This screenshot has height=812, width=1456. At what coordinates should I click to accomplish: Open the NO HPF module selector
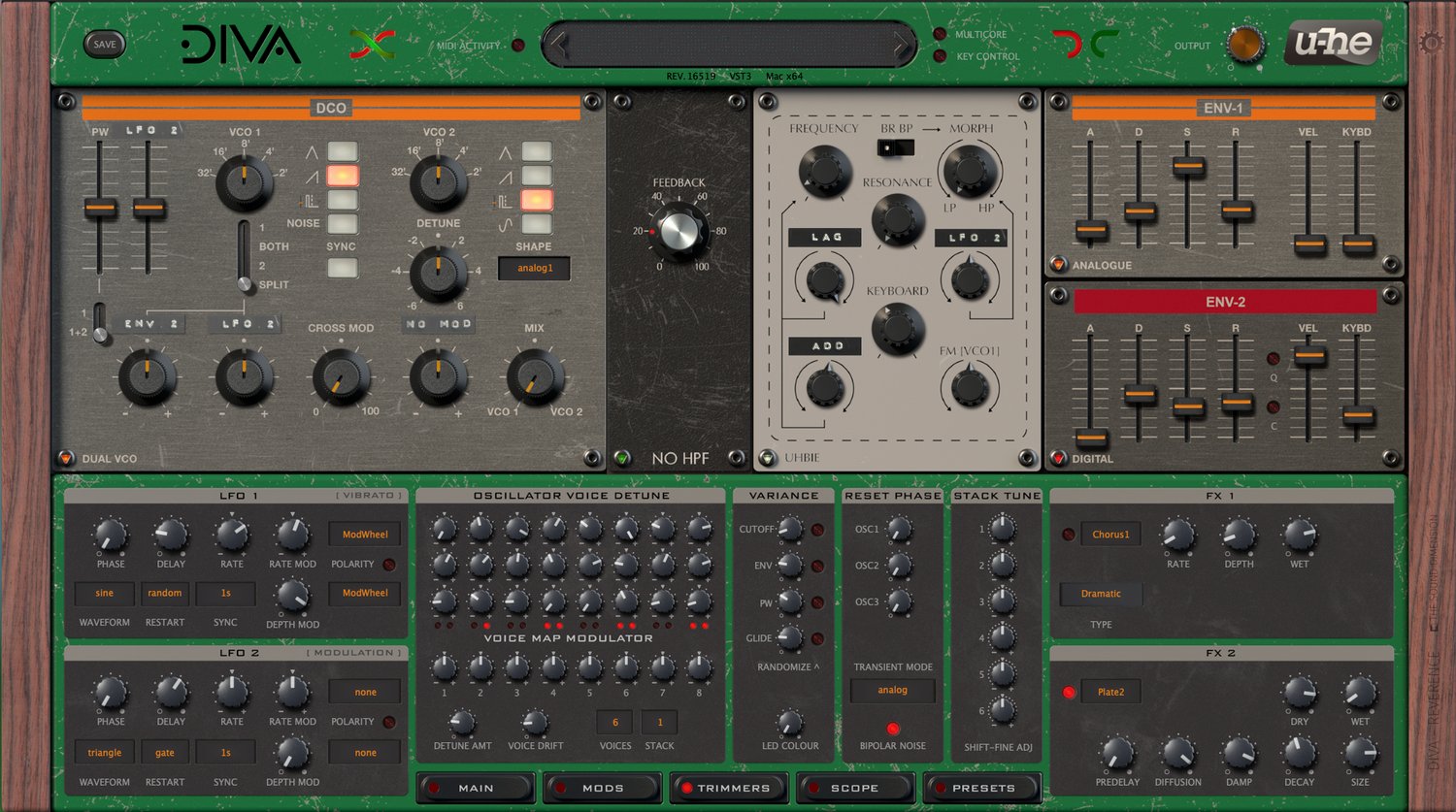tap(622, 458)
